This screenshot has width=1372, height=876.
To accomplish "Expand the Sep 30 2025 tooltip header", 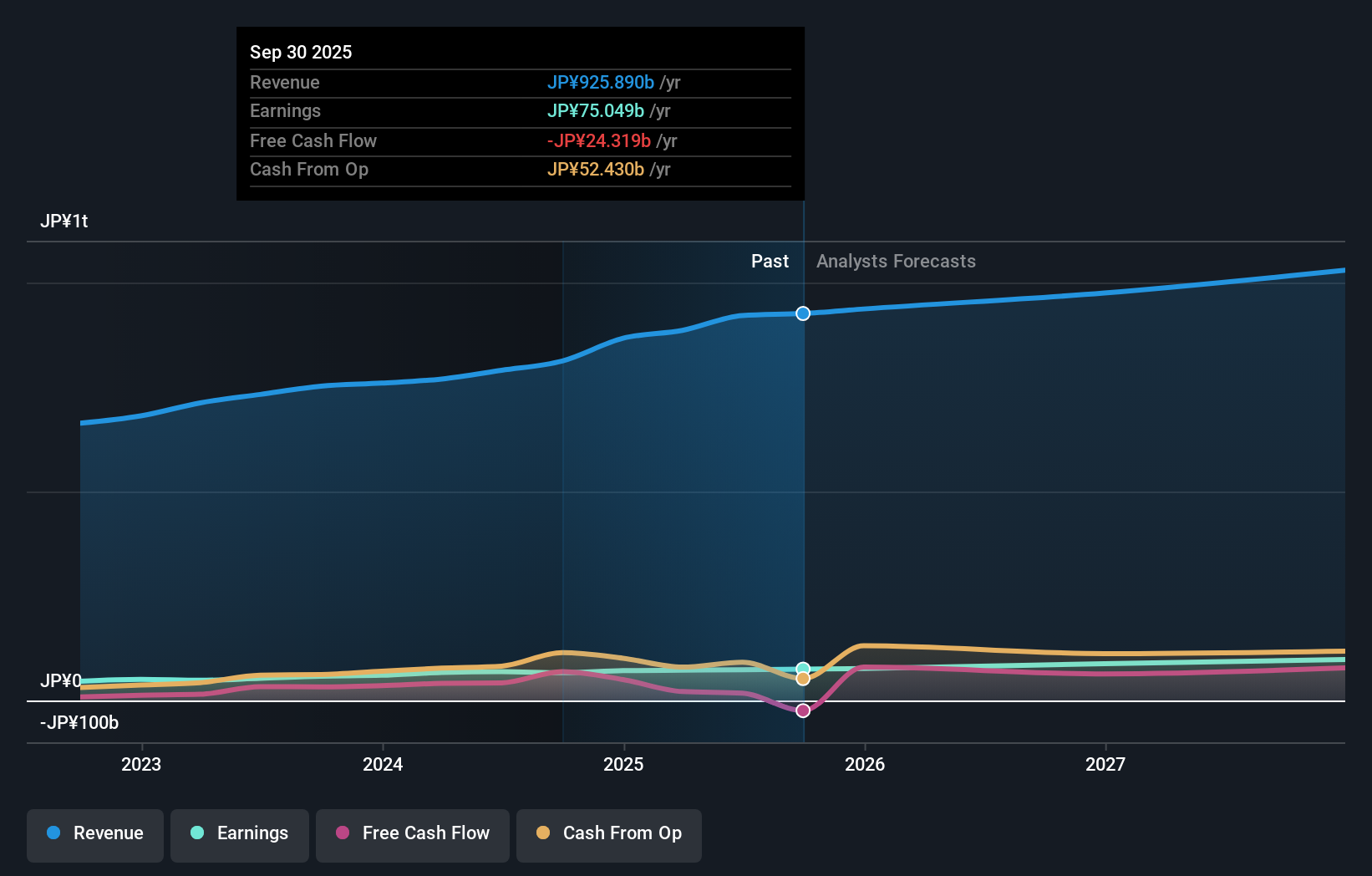I will 301,52.
